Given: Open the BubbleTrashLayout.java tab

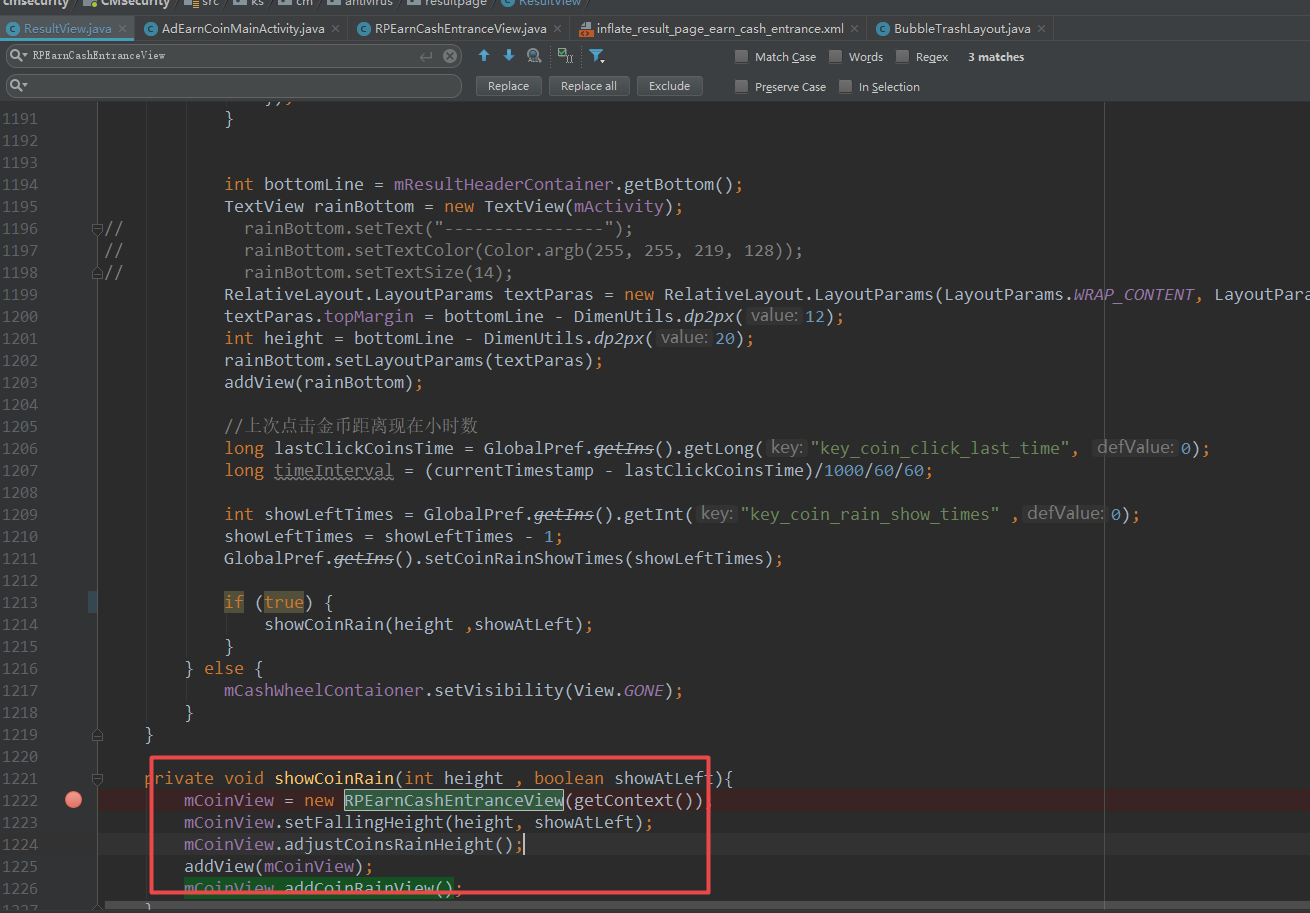Looking at the screenshot, I should click(x=961, y=29).
